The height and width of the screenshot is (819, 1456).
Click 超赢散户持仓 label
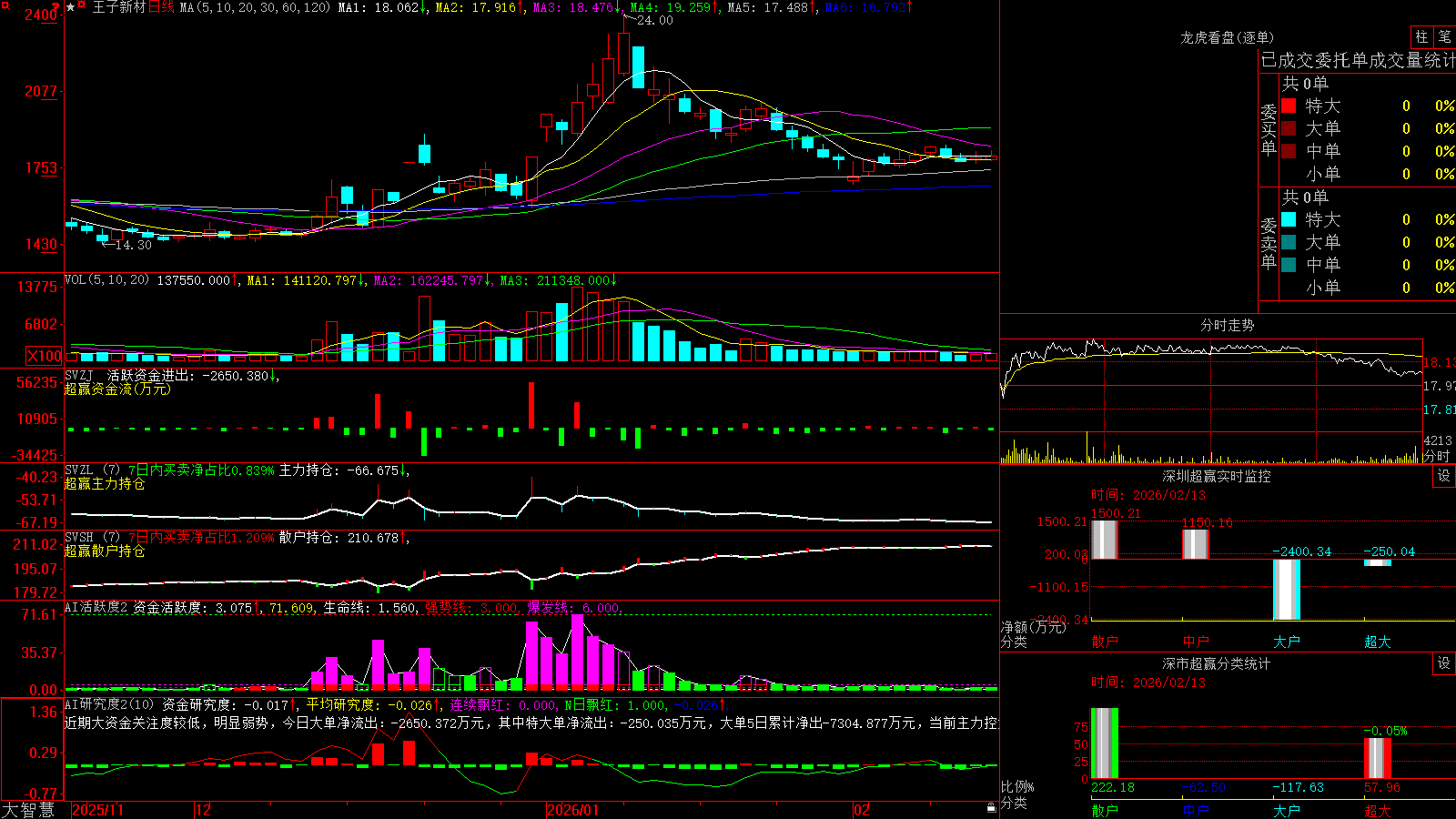pyautogui.click(x=105, y=551)
